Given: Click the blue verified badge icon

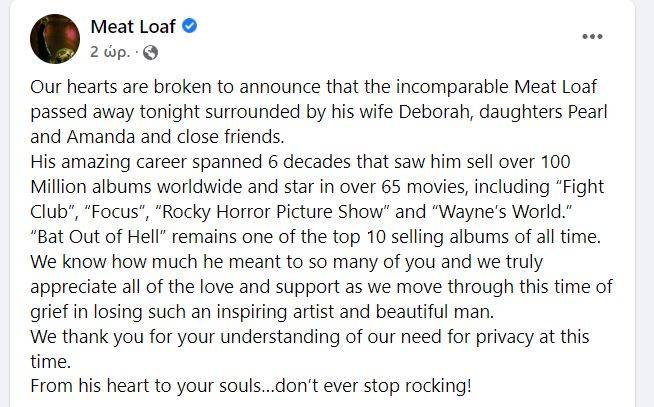Looking at the screenshot, I should pyautogui.click(x=189, y=26).
